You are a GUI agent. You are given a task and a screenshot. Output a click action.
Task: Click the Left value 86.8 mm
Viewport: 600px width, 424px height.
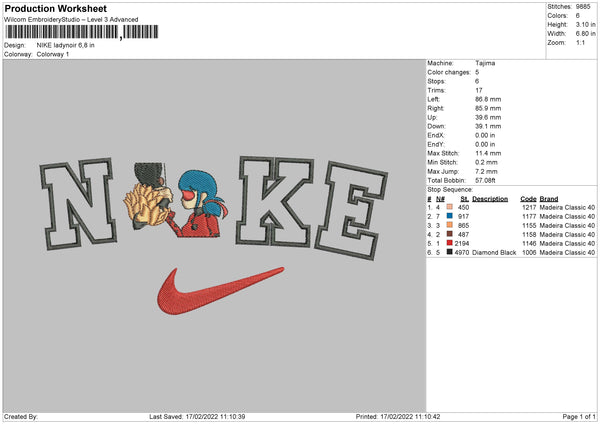coord(488,99)
